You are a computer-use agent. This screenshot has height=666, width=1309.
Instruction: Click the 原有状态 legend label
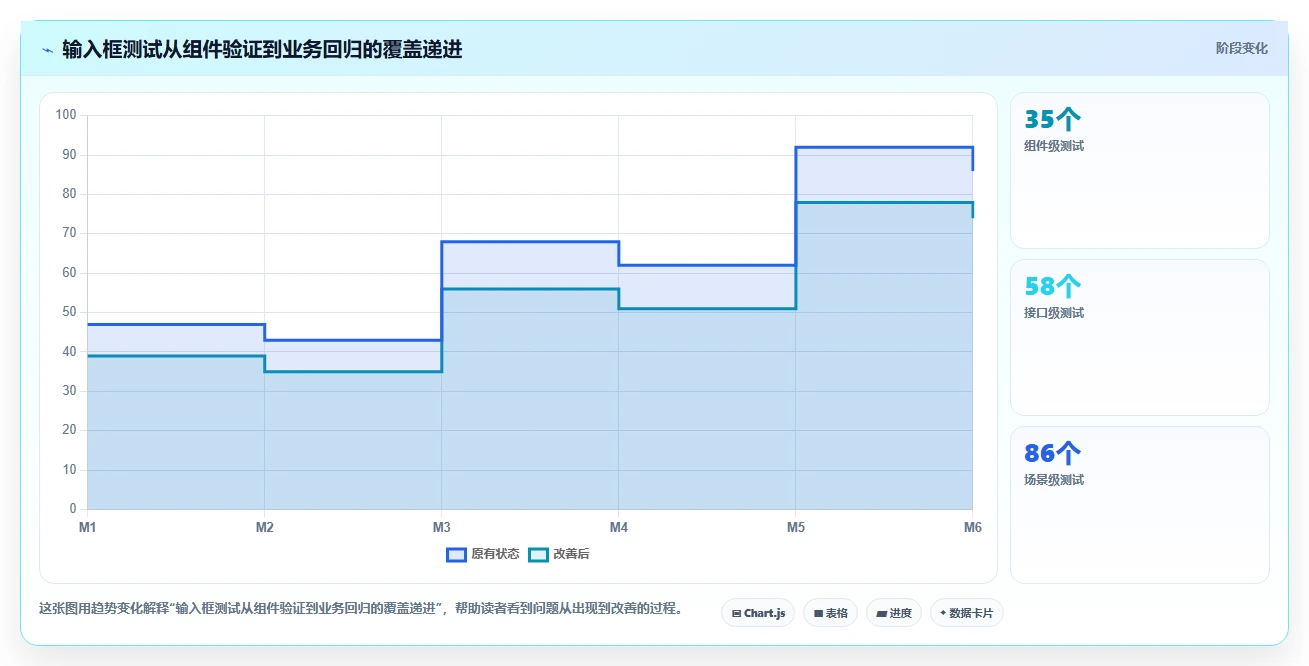tap(495, 554)
